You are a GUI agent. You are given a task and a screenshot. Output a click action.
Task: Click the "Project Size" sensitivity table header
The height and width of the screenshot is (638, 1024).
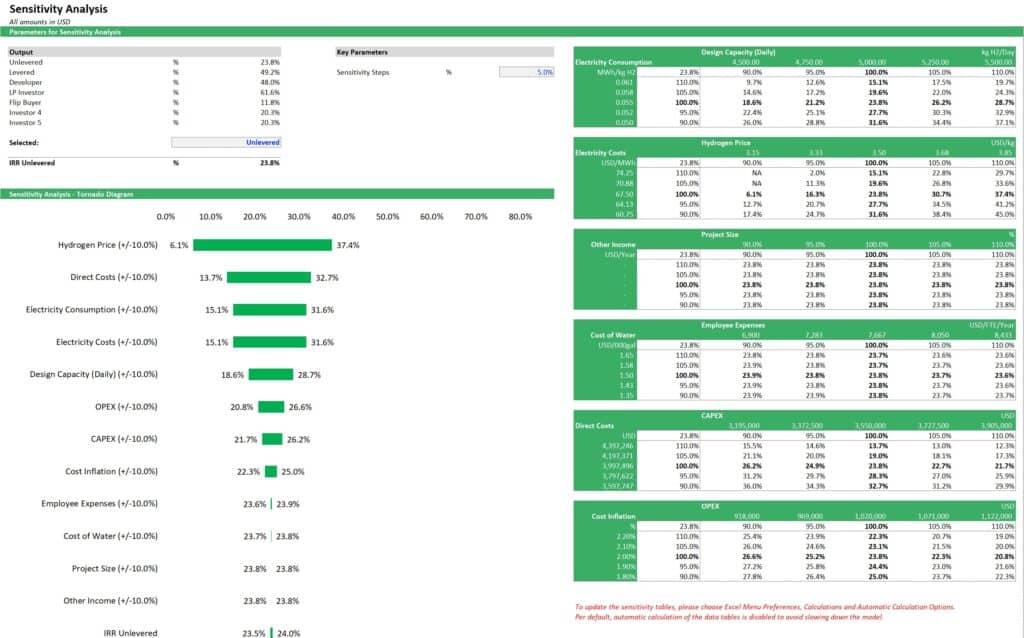click(x=720, y=234)
